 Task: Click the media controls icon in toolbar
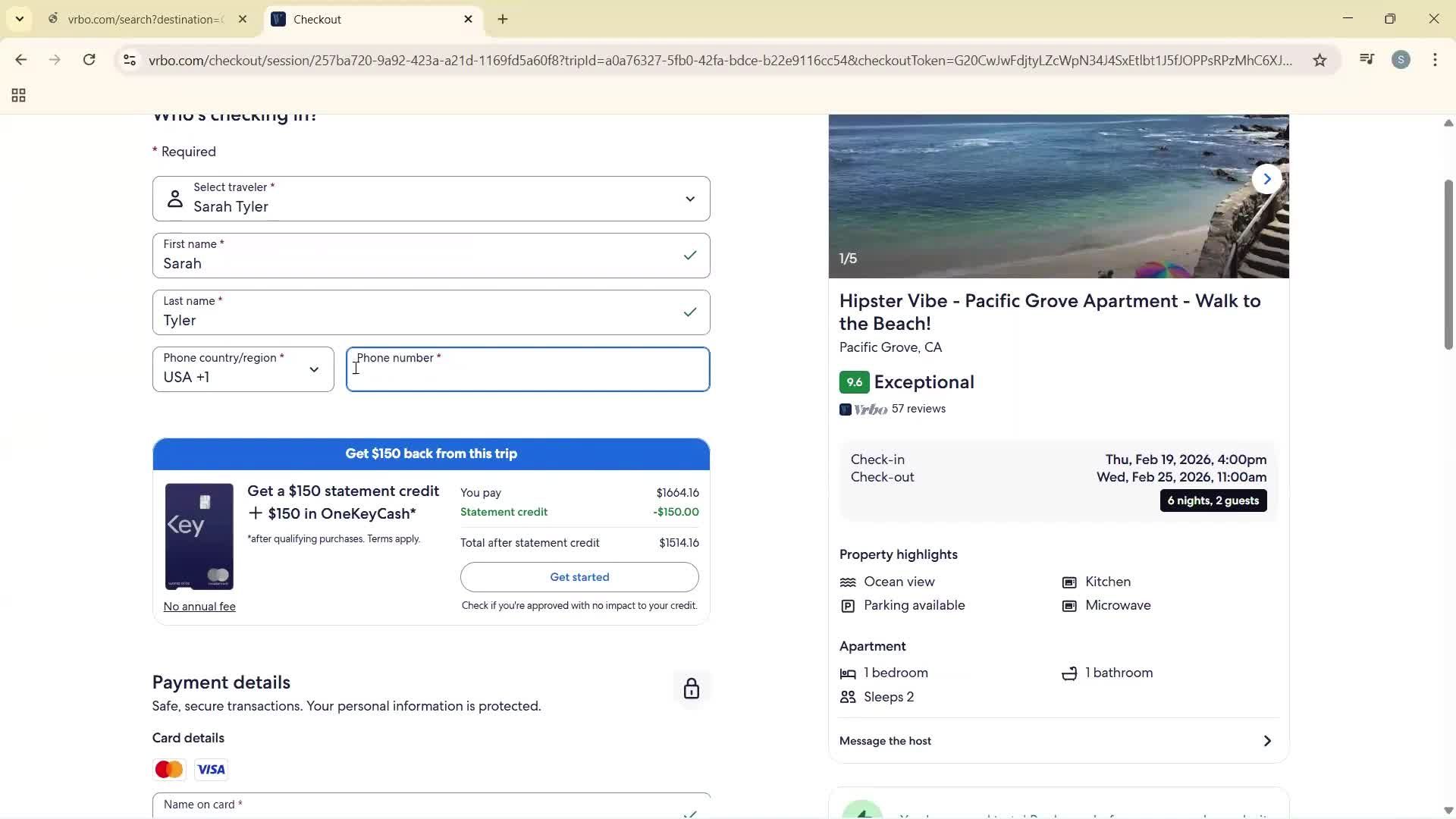tap(1367, 59)
